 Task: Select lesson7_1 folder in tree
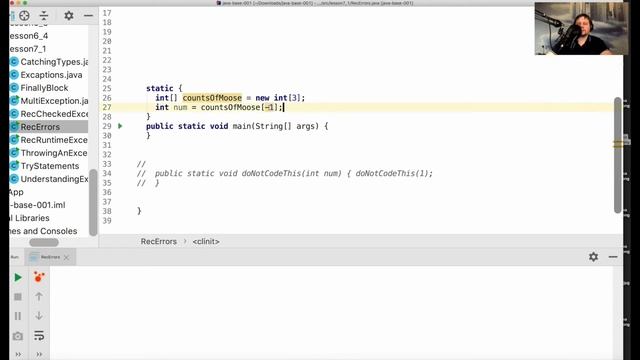click(x=28, y=49)
